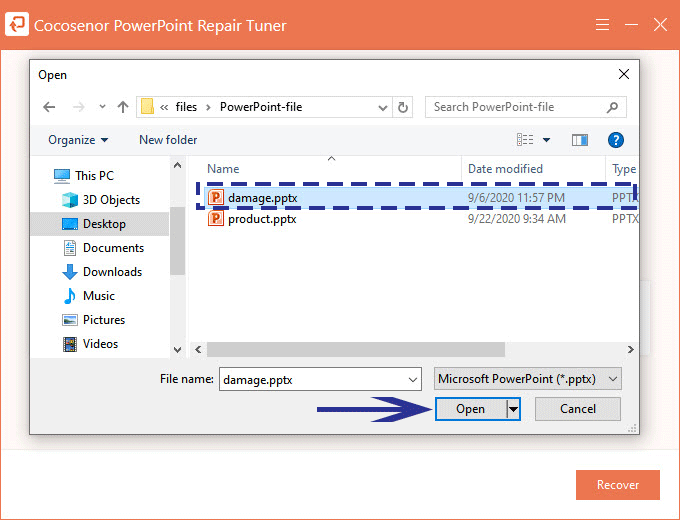Click file list horizontal scroll left arrow

pyautogui.click(x=198, y=350)
